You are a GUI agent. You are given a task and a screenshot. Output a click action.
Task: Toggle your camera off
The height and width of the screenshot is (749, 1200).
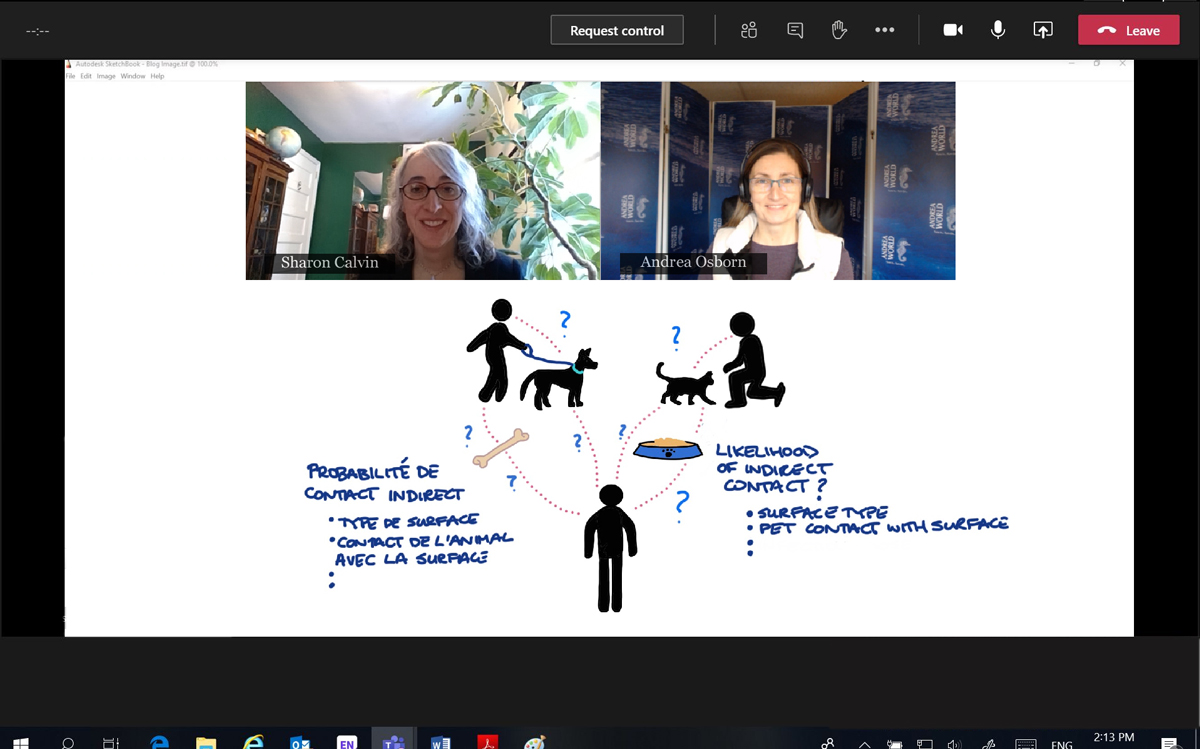point(952,30)
